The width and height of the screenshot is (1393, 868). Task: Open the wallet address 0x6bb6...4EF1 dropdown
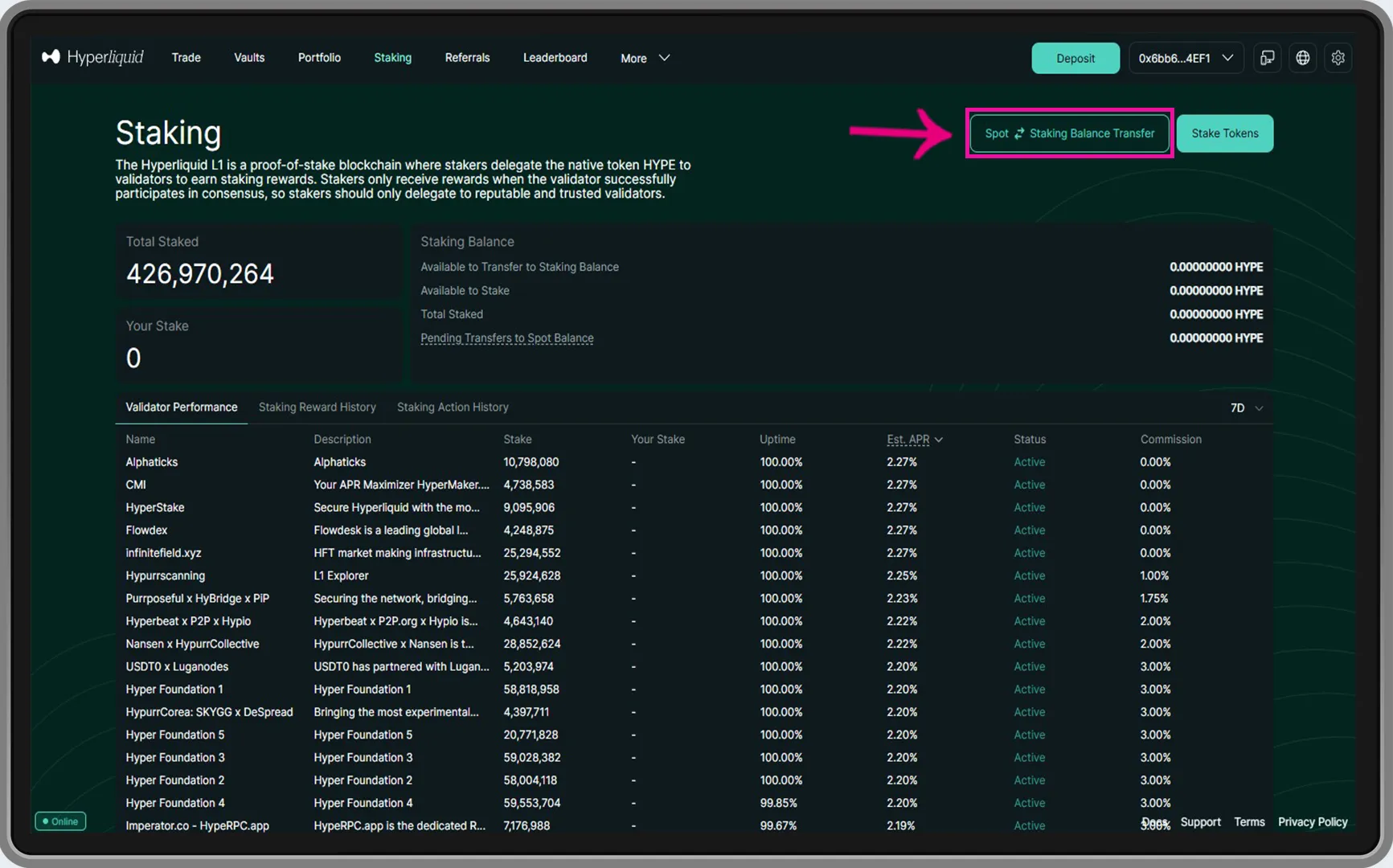(1186, 58)
